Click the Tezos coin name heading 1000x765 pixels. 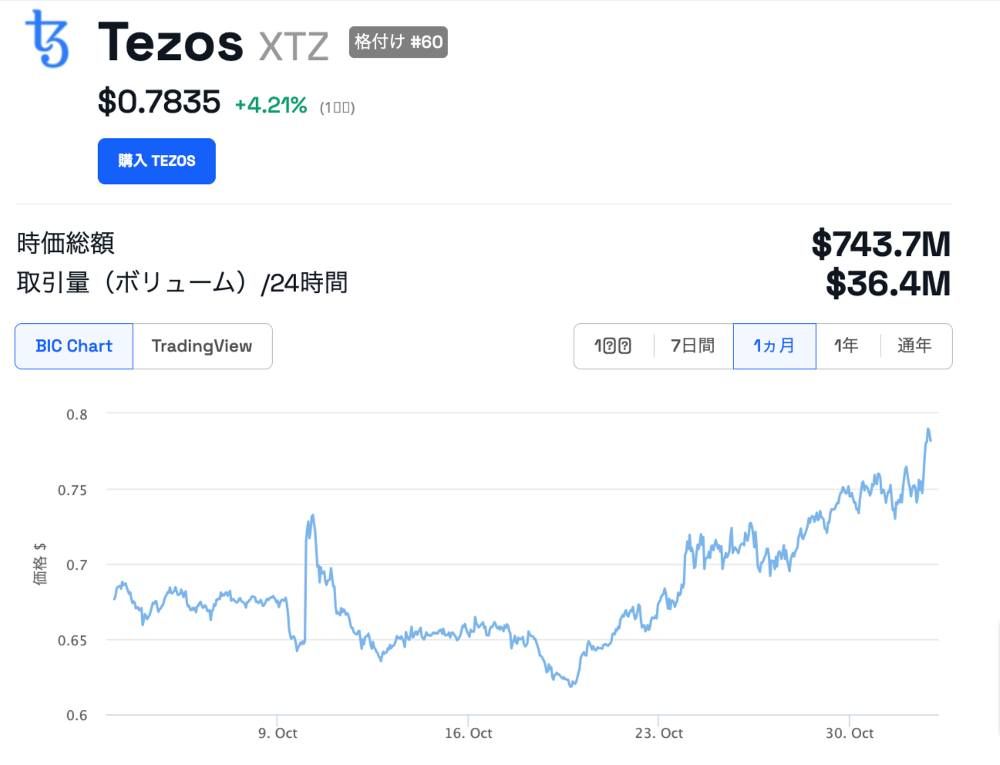point(170,43)
